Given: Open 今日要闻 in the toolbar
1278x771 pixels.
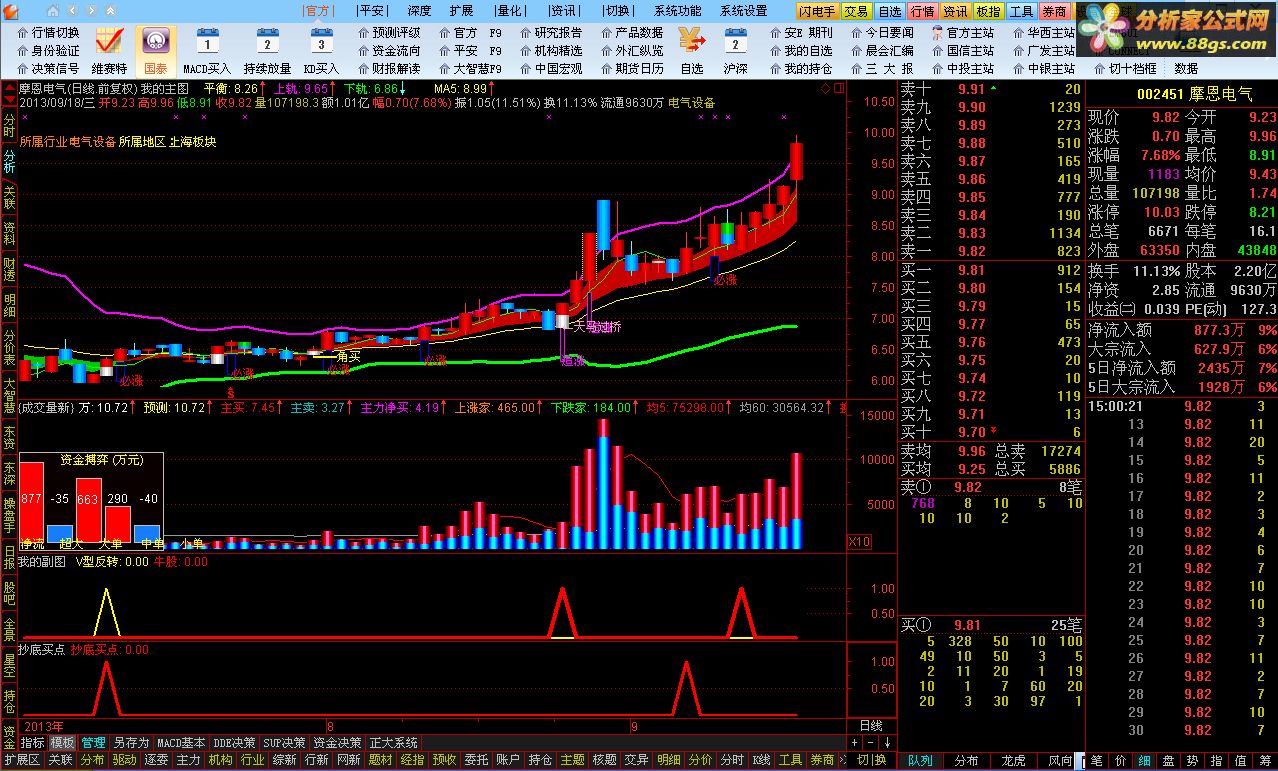Looking at the screenshot, I should pyautogui.click(x=882, y=32).
